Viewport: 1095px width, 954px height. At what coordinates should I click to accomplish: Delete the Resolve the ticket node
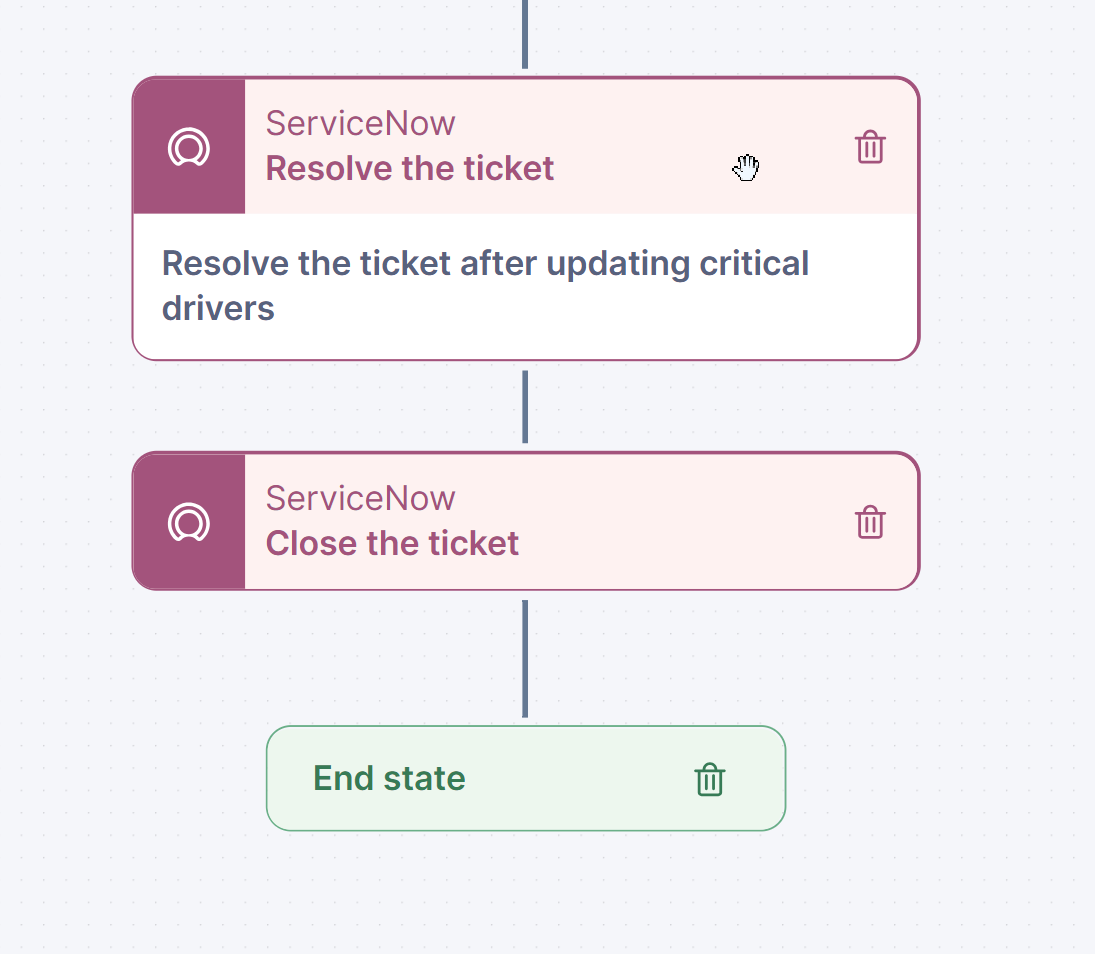[870, 147]
